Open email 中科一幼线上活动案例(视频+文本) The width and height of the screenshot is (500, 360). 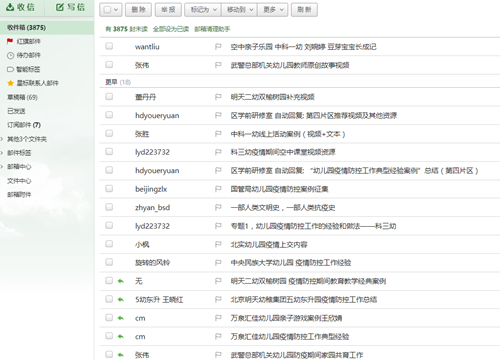(288, 134)
